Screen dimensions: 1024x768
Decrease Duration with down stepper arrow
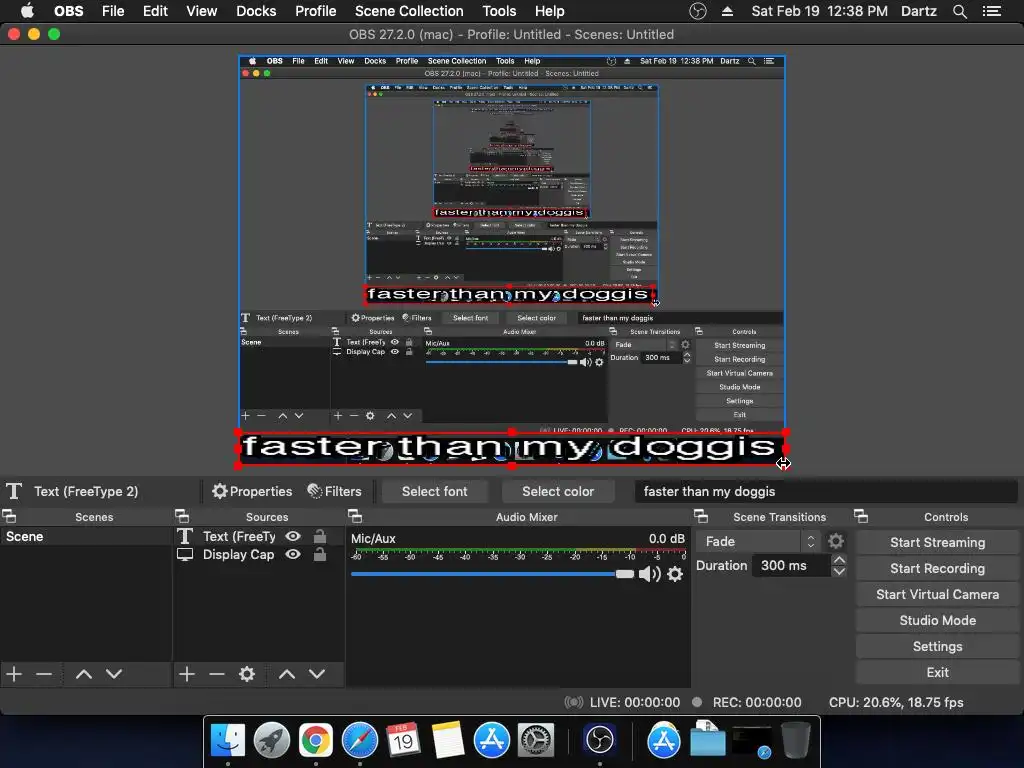click(x=839, y=571)
